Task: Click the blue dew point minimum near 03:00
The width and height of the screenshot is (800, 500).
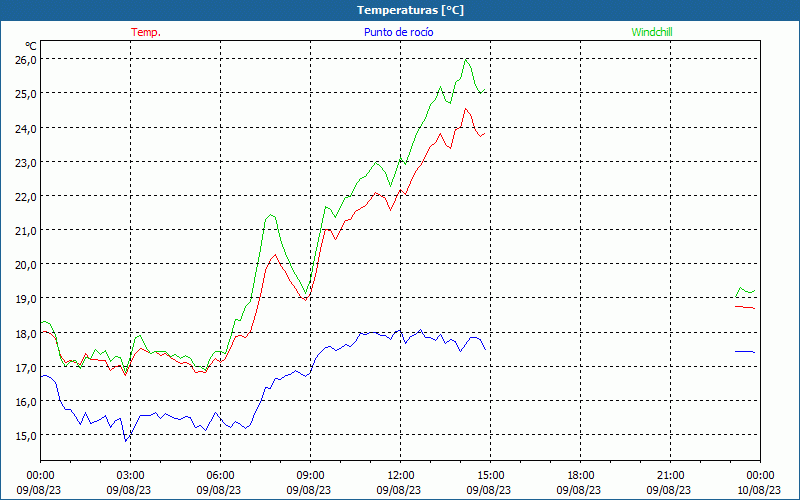Action: pyautogui.click(x=126, y=440)
